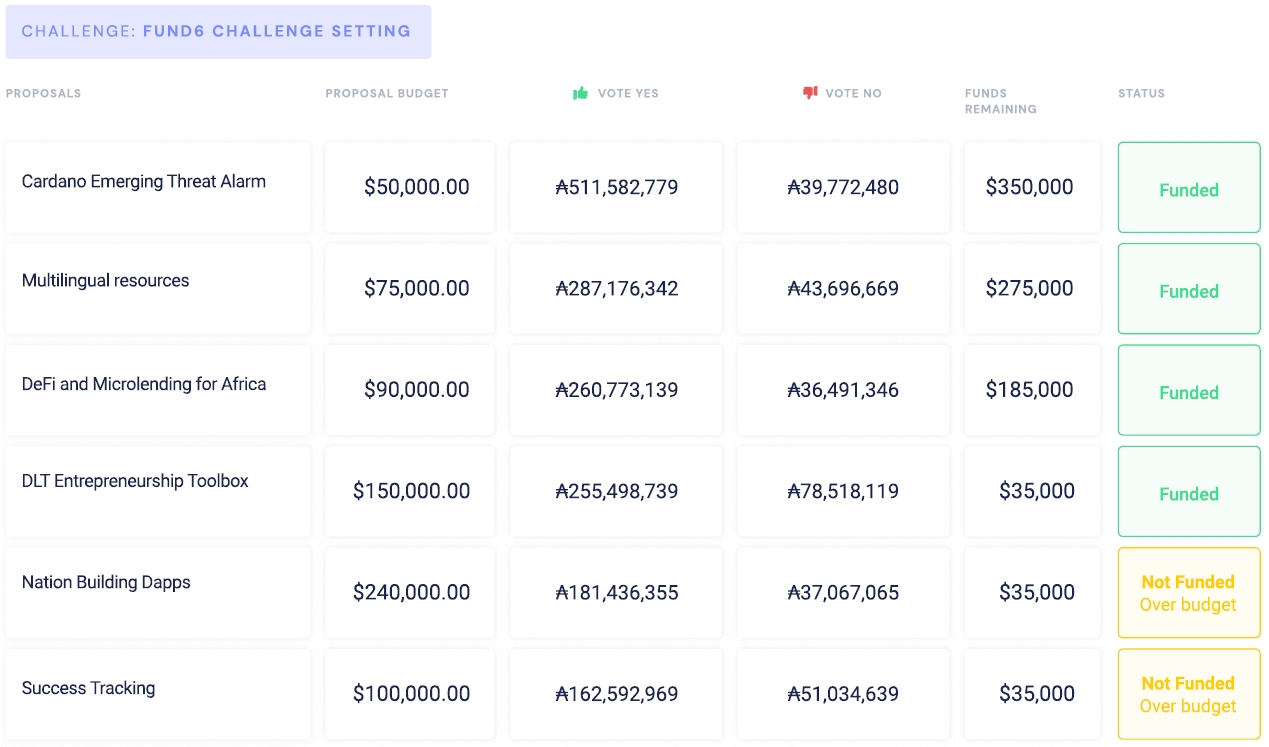
Task: Click the red thumbs-down Vote No icon
Action: 810,93
